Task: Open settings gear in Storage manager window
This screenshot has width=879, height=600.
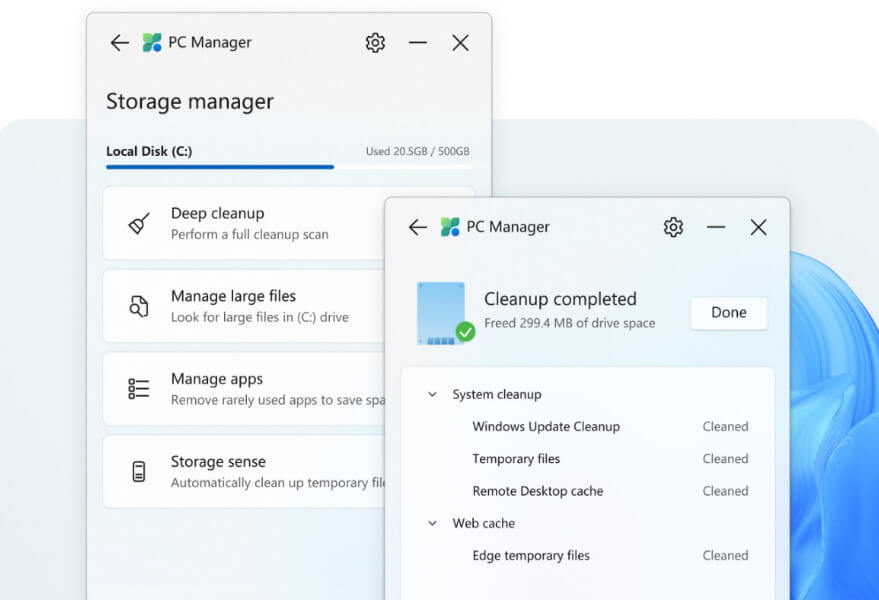Action: click(375, 43)
